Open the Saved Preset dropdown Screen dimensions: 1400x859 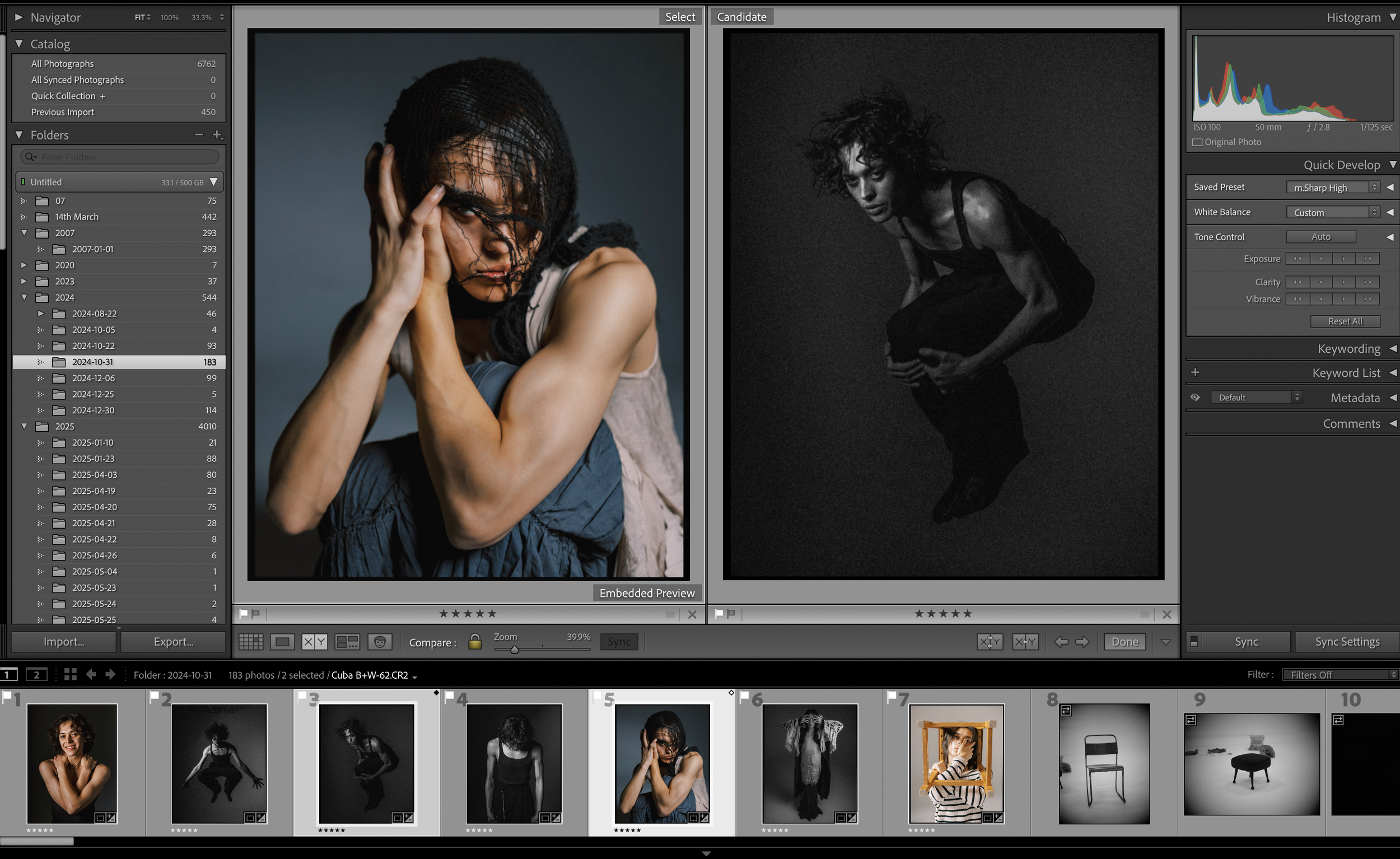[1333, 188]
